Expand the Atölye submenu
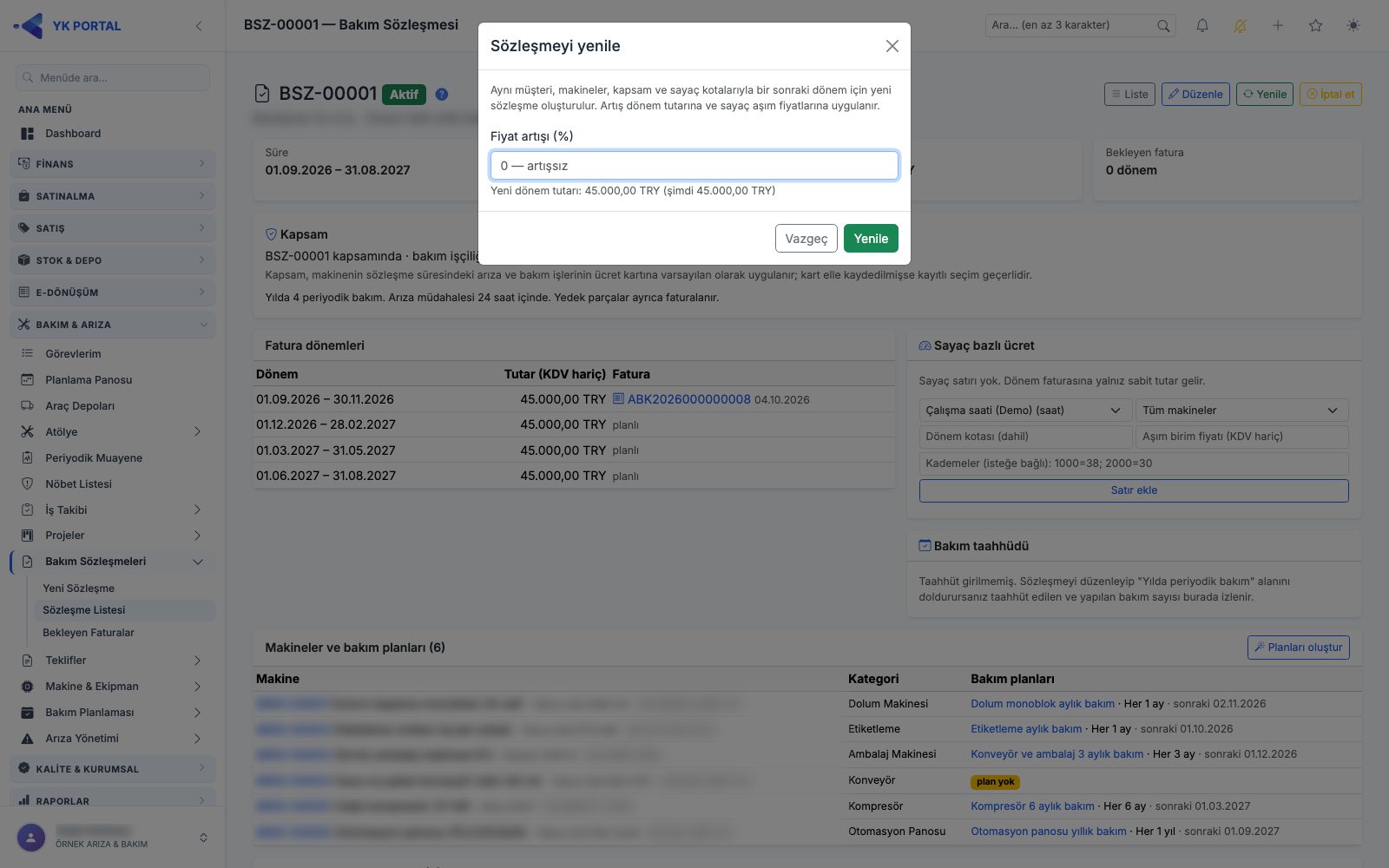Screen dimensions: 1389x868 pos(113,432)
